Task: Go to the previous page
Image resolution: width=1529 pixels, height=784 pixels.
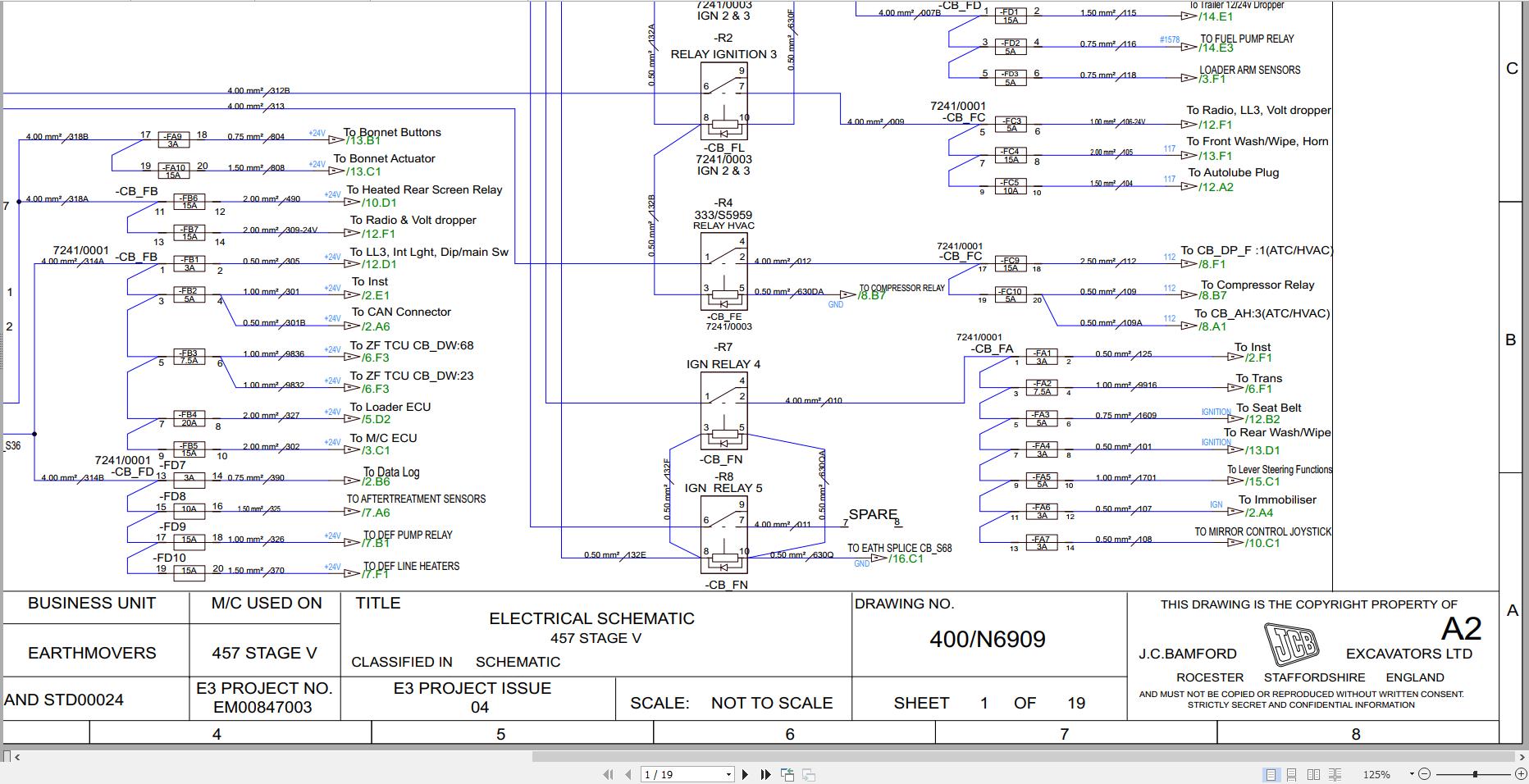Action: (628, 774)
